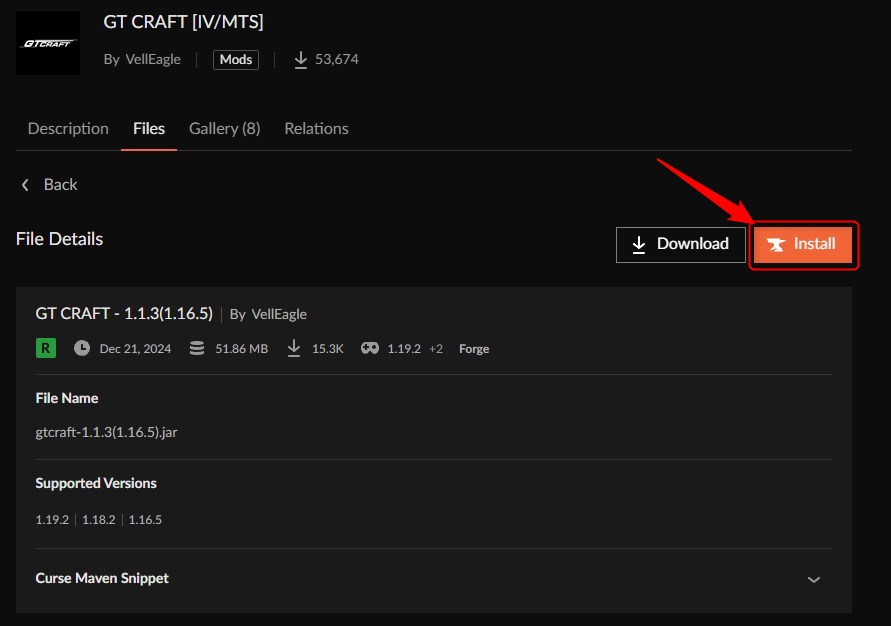Download the file with Download button
This screenshot has height=626, width=891.
681,245
